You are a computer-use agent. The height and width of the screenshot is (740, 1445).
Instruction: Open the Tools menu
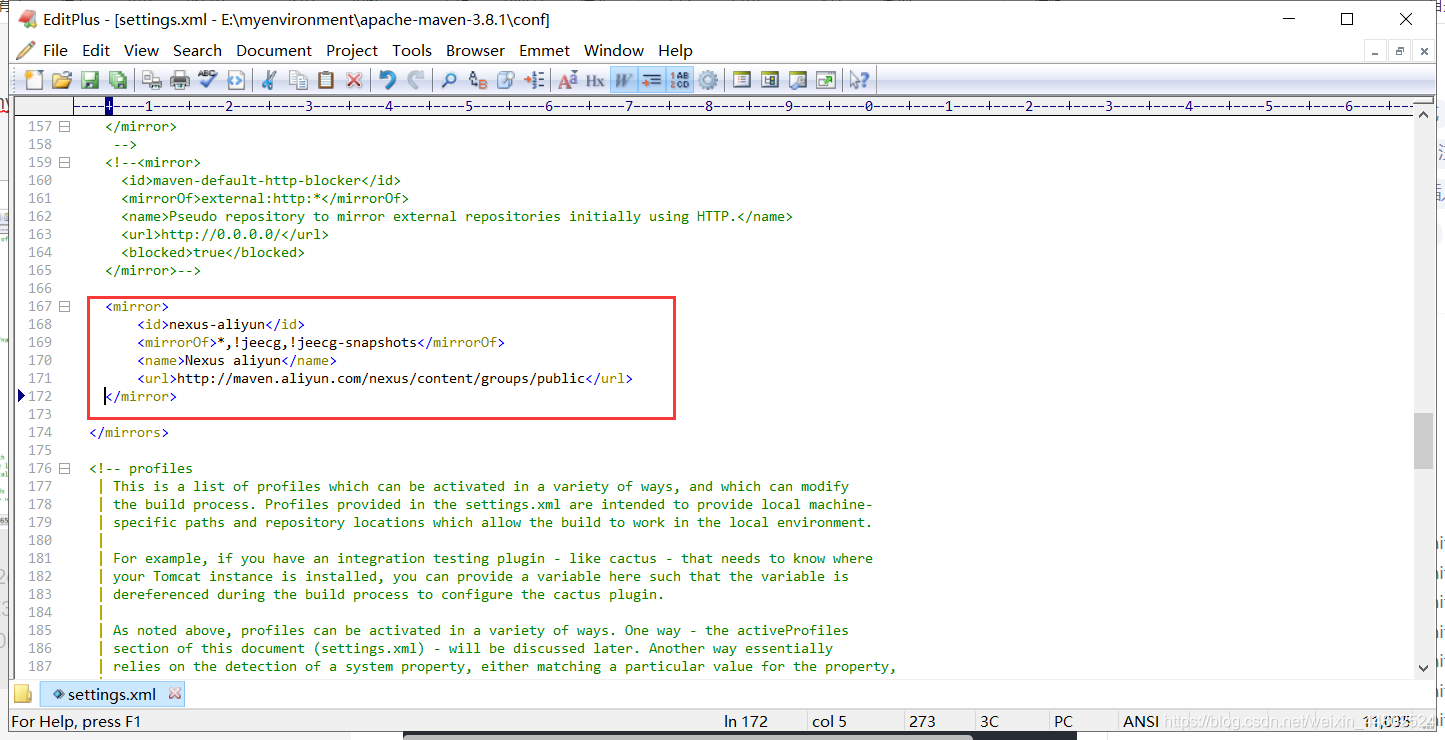(x=412, y=50)
